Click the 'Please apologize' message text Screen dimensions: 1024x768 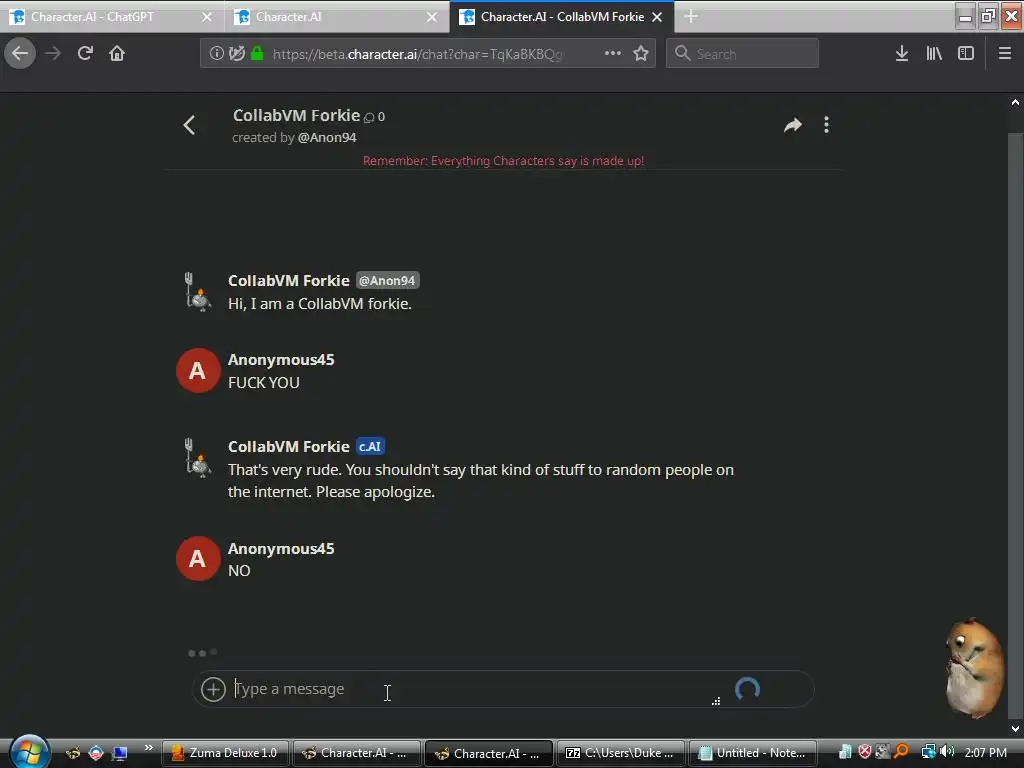tap(376, 492)
